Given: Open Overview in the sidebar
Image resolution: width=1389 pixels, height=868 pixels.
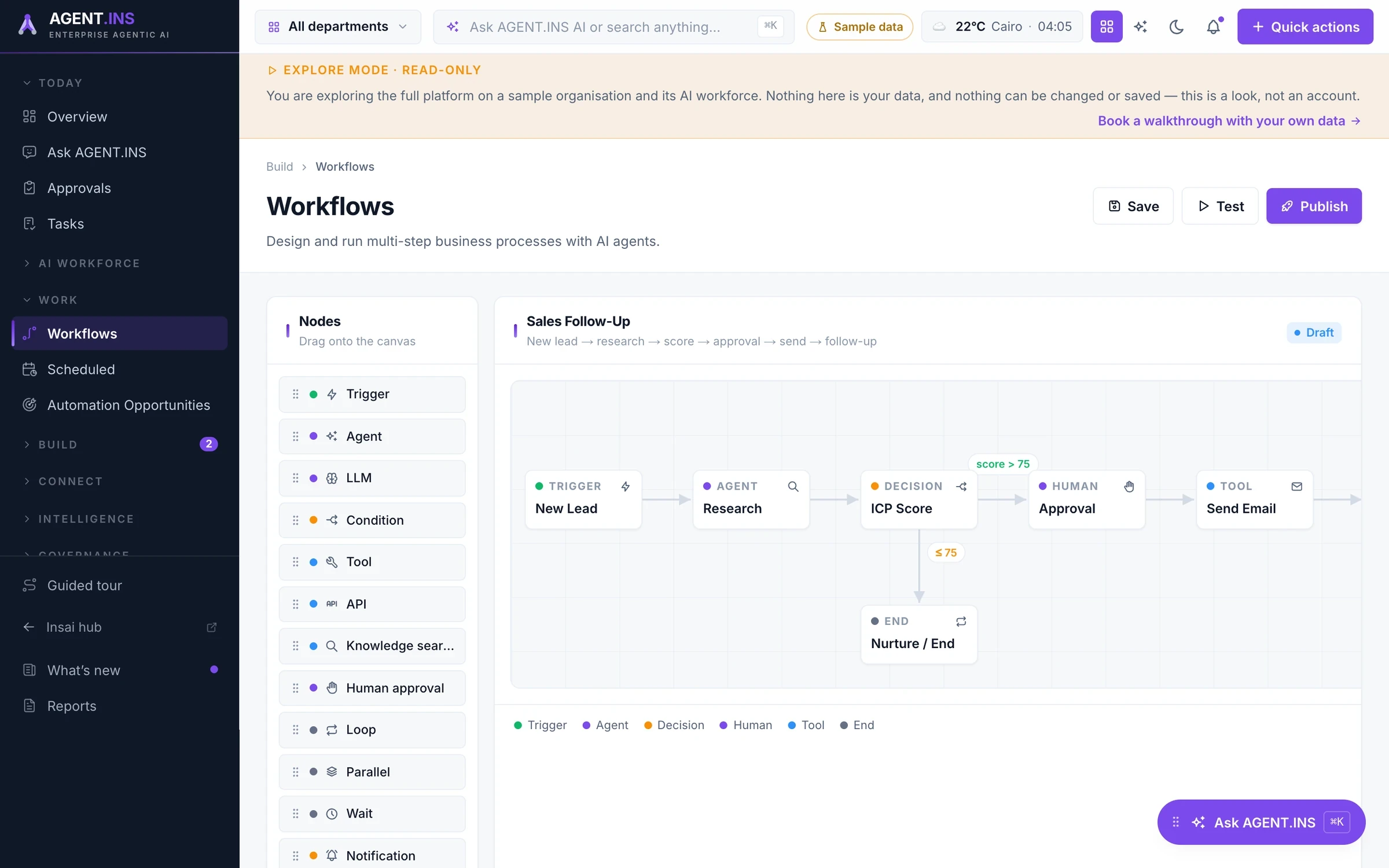Looking at the screenshot, I should pyautogui.click(x=120, y=117).
